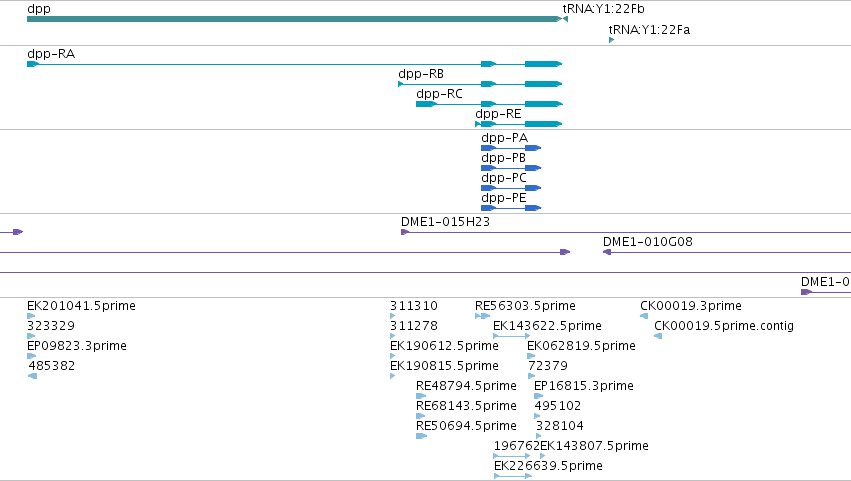Click the EK190815.5prime label
This screenshot has width=851, height=481.
tap(444, 366)
